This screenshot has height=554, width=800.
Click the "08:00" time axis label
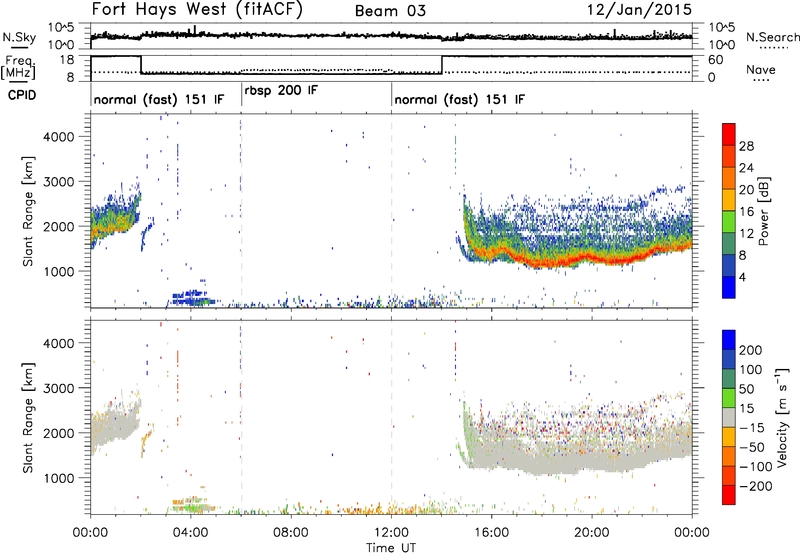pos(291,533)
